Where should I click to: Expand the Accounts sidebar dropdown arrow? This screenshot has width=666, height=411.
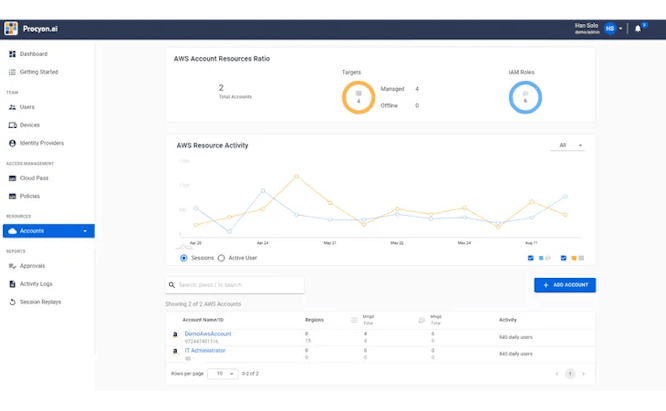pos(85,231)
